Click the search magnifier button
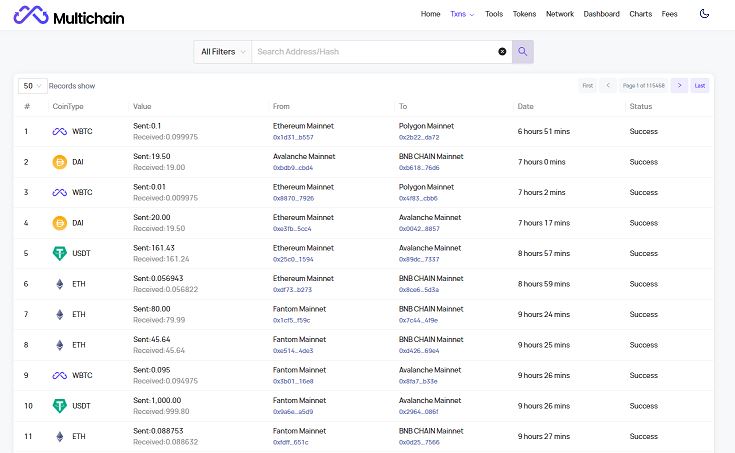735x453 pixels. click(523, 52)
